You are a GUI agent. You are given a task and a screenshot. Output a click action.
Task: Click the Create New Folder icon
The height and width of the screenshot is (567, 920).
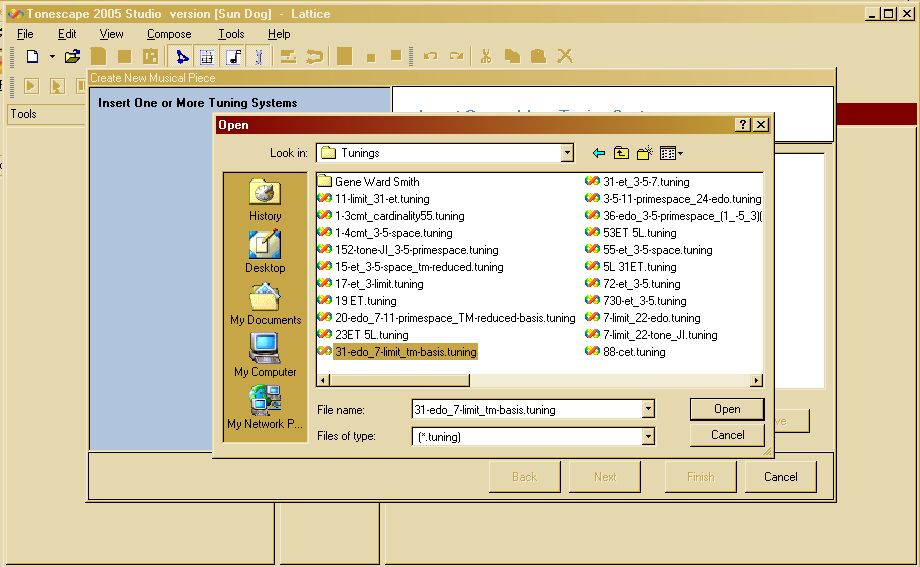click(645, 153)
